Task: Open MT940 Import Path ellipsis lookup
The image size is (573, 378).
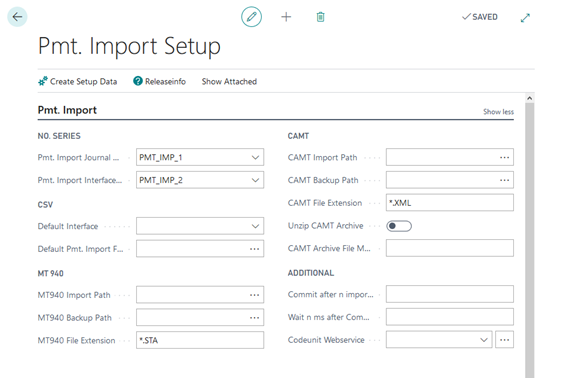Action: point(255,295)
